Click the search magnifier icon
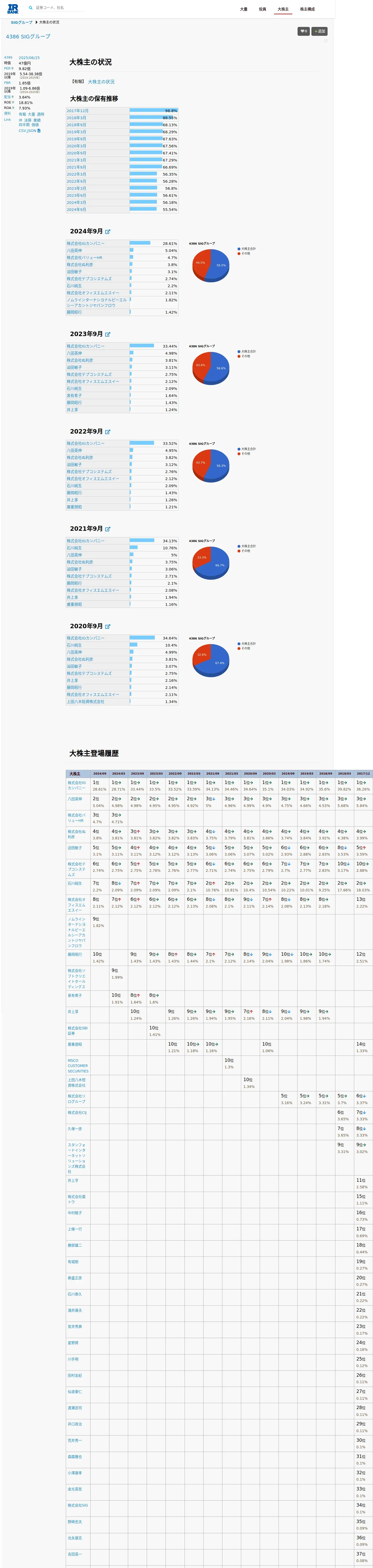This screenshot has height=1568, width=373. [x=30, y=8]
